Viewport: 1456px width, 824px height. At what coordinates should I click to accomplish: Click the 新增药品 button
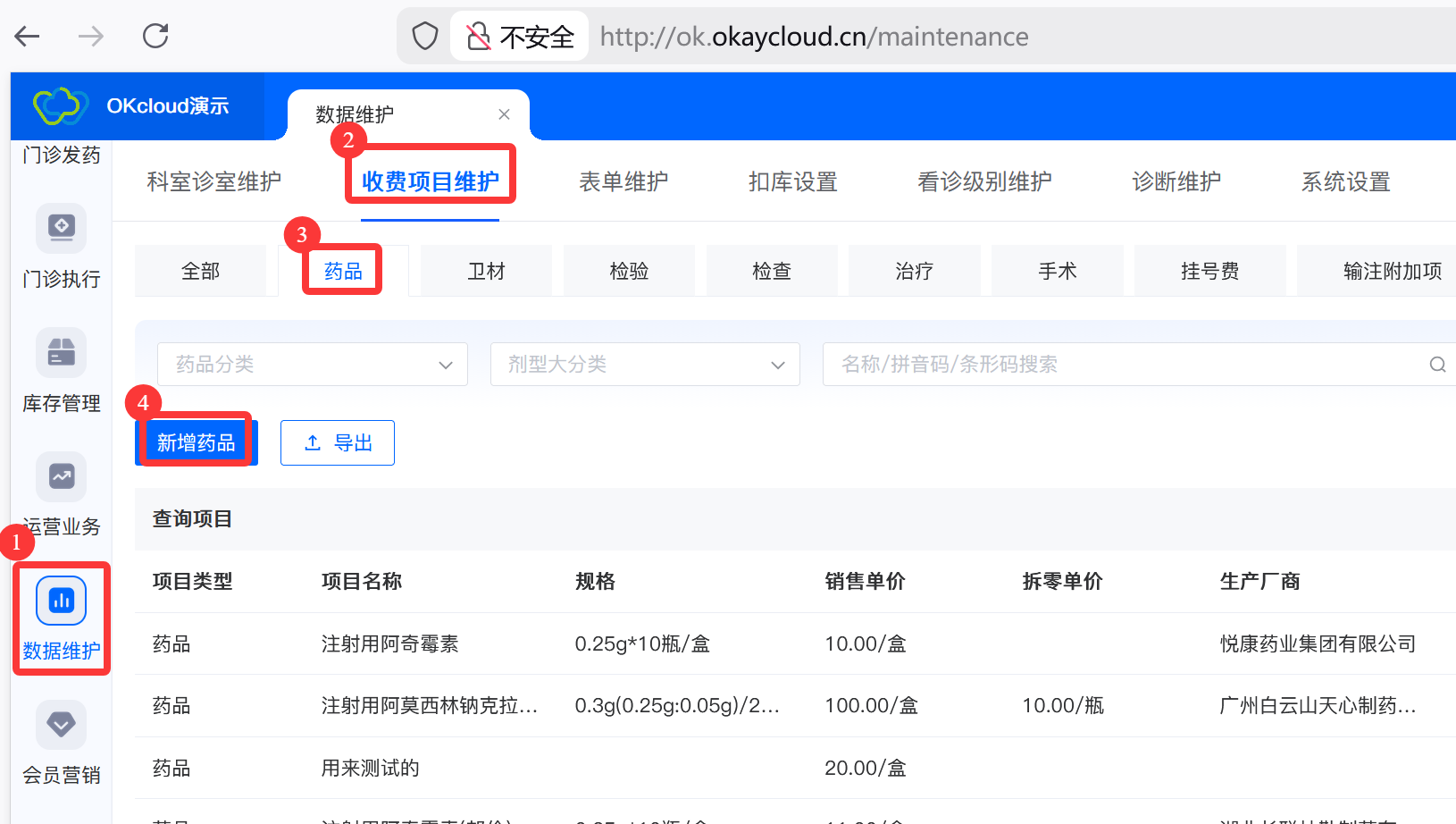point(196,443)
